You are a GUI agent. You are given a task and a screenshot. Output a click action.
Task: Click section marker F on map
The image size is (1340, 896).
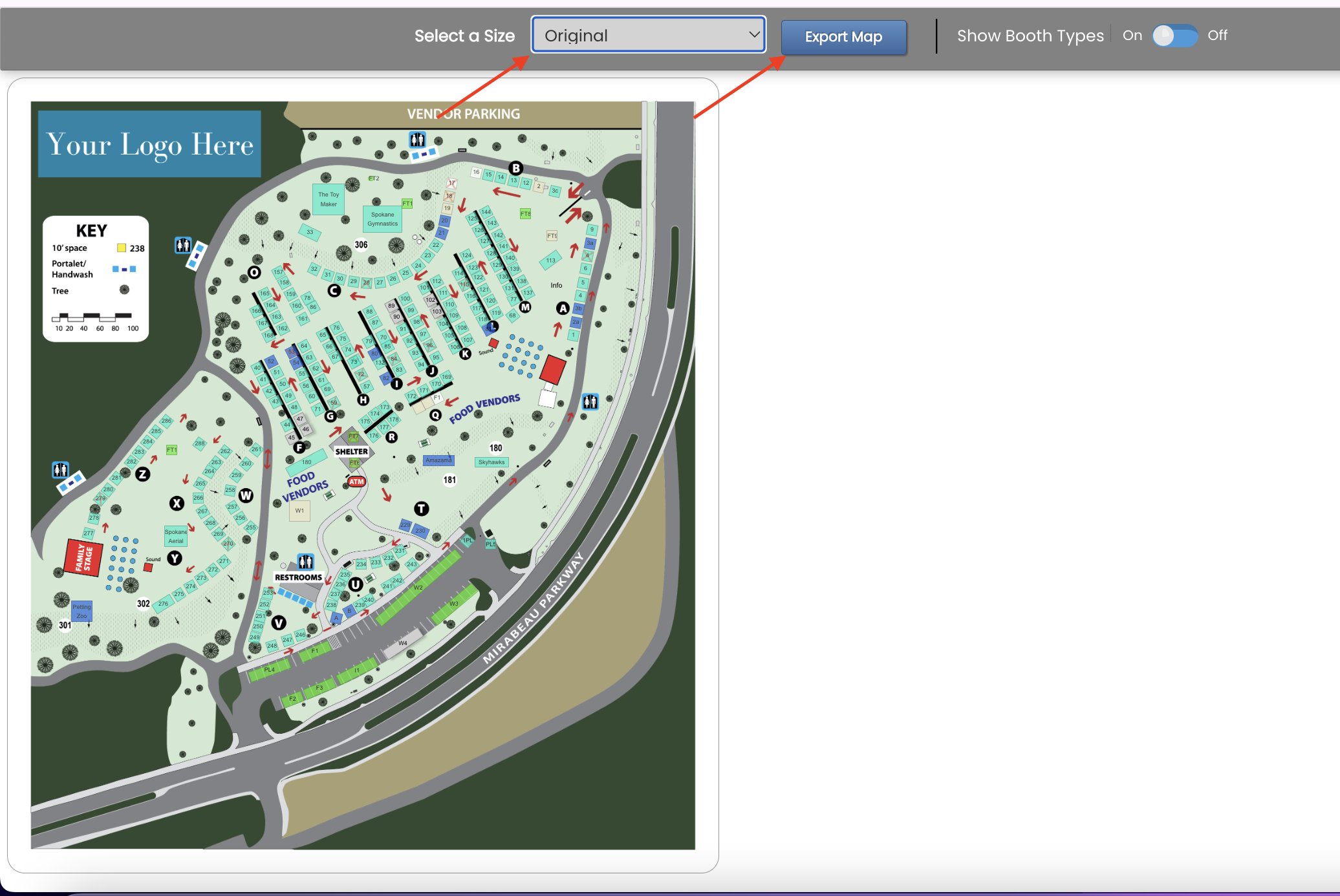point(299,447)
